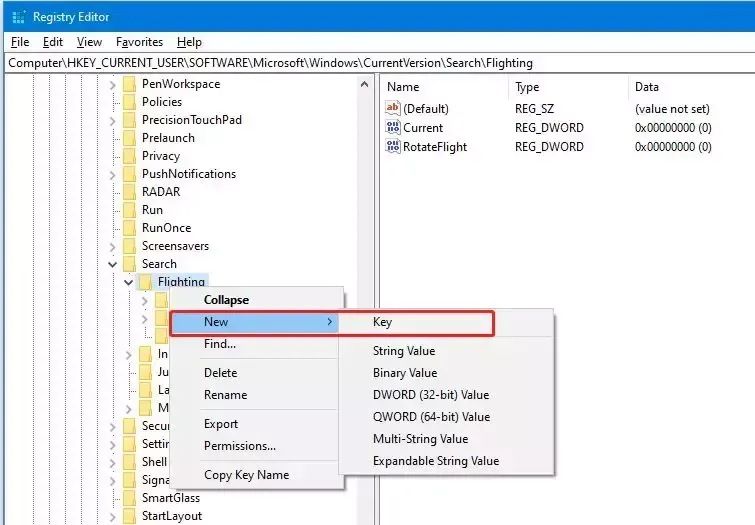Expand the PenWorkspace key arrow
This screenshot has height=525, width=755.
pos(112,84)
